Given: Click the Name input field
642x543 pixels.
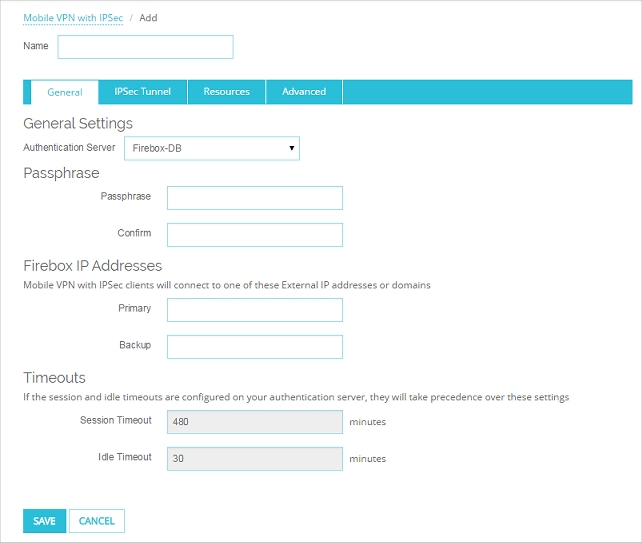Looking at the screenshot, I should pyautogui.click(x=145, y=47).
